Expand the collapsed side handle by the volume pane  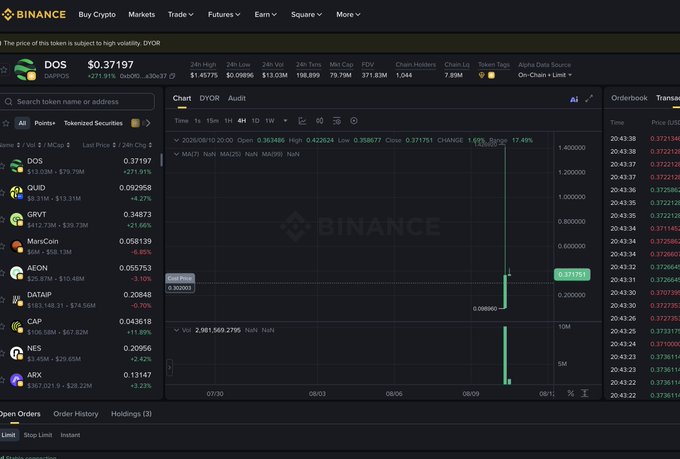170,367
